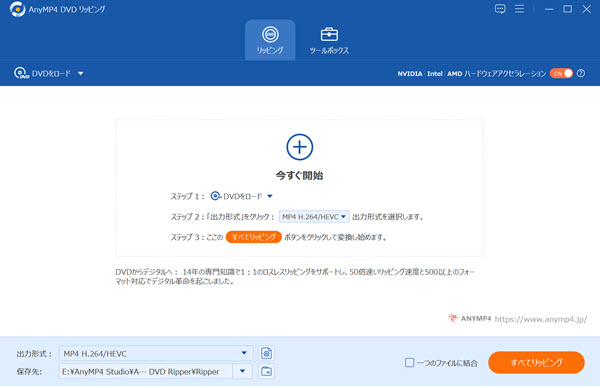Viewport: 600px width, 388px height.
Task: Expand the Load DVD dropdown arrow in toolbar
Action: coord(81,73)
